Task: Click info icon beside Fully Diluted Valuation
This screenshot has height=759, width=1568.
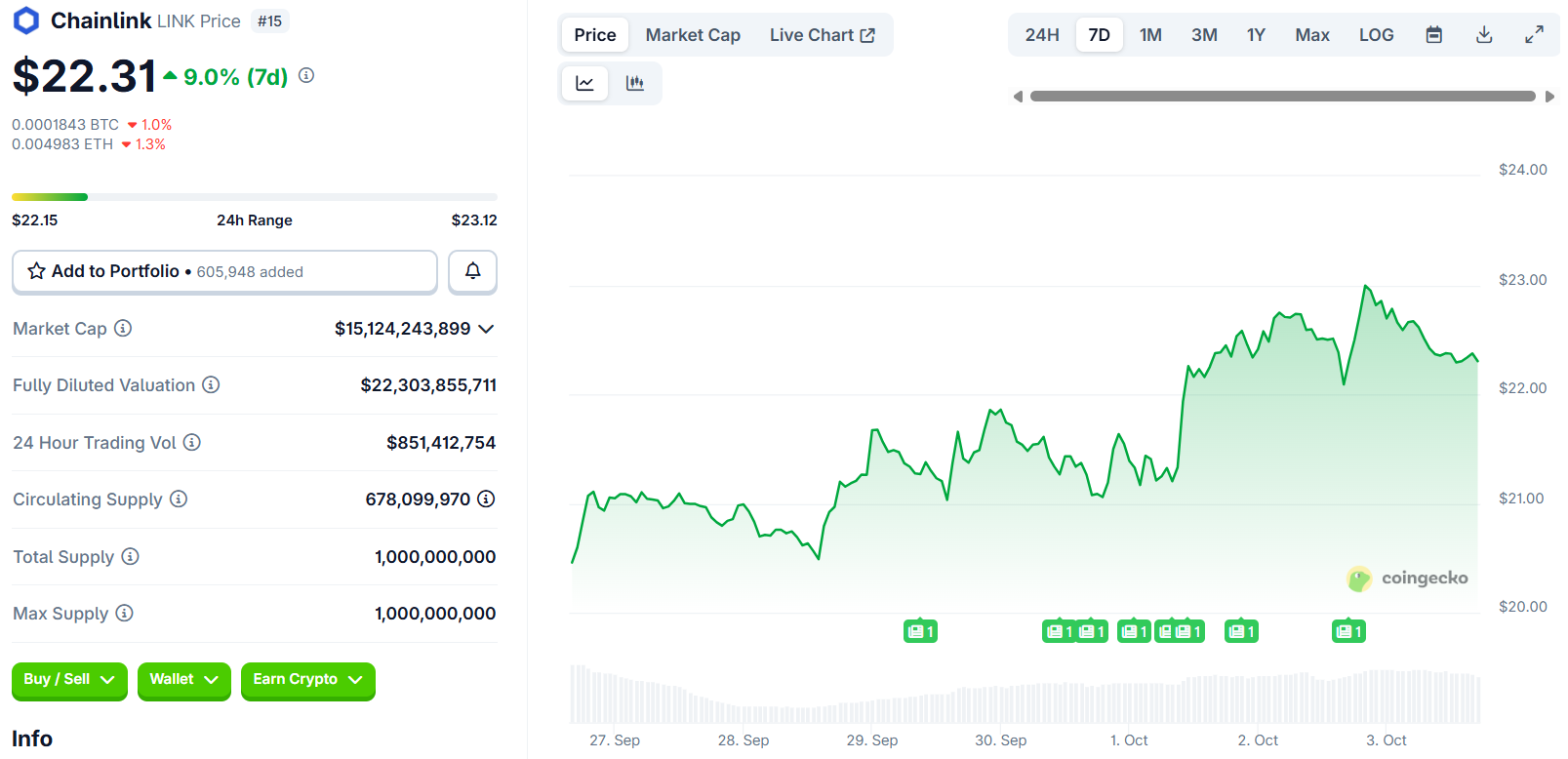Action: click(x=211, y=385)
